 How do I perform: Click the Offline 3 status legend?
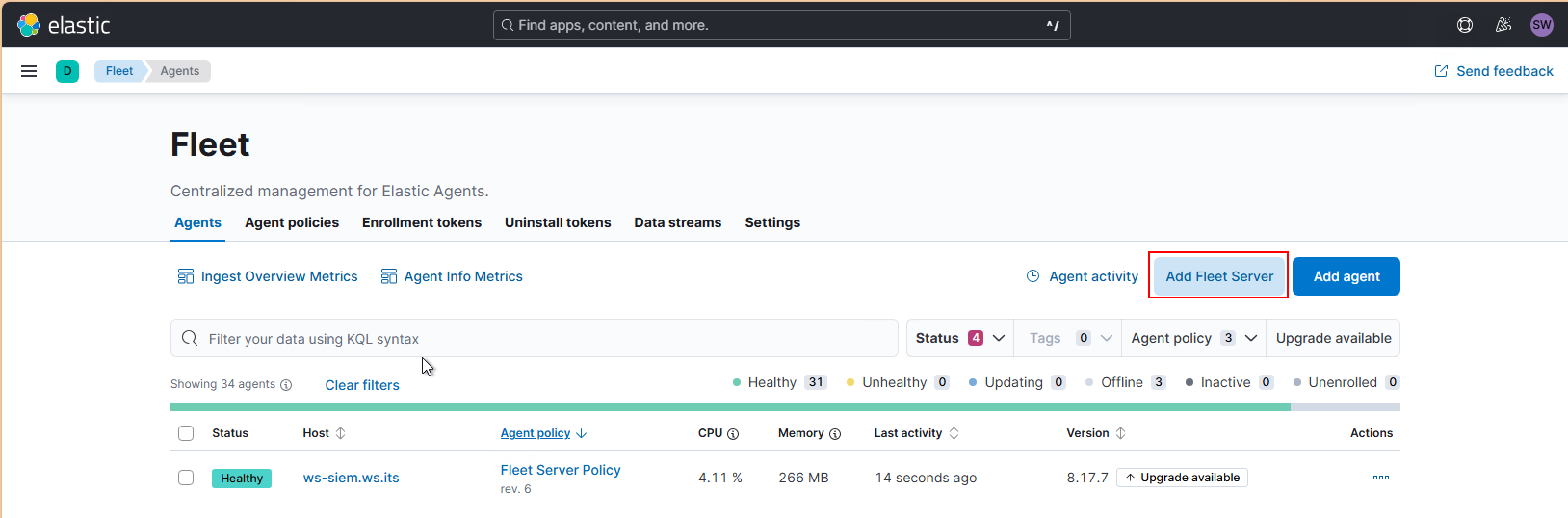point(1126,382)
